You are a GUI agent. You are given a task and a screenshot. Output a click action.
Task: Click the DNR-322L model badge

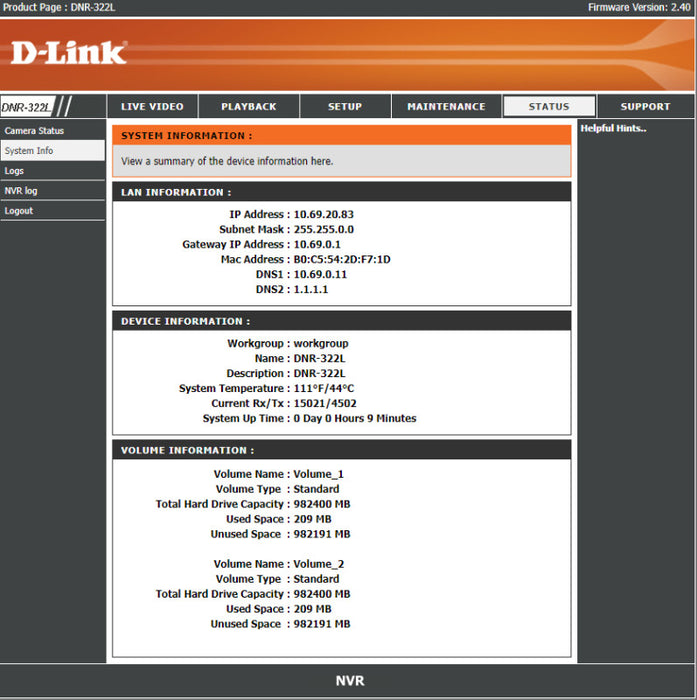(x=27, y=107)
